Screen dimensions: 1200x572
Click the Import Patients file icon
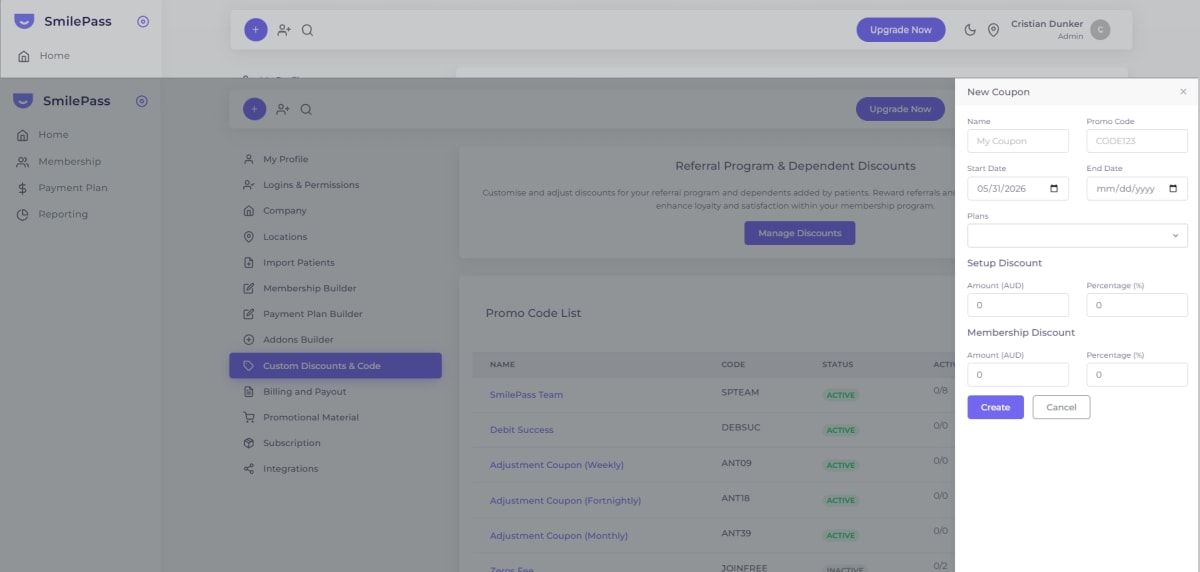coord(249,263)
